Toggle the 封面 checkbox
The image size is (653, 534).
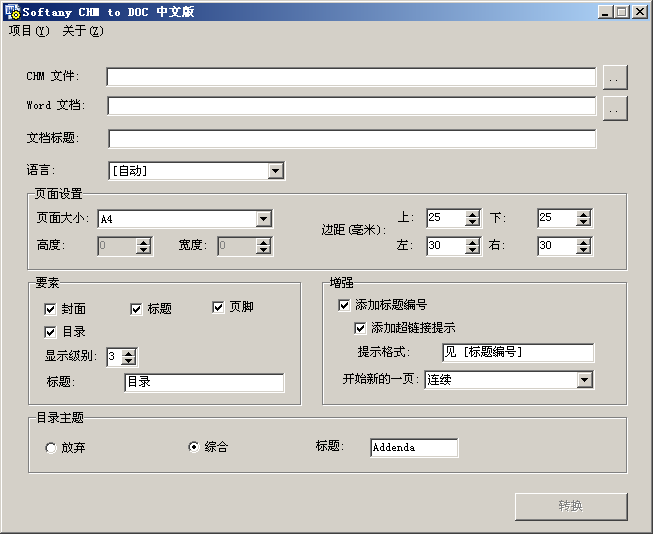click(x=50, y=310)
